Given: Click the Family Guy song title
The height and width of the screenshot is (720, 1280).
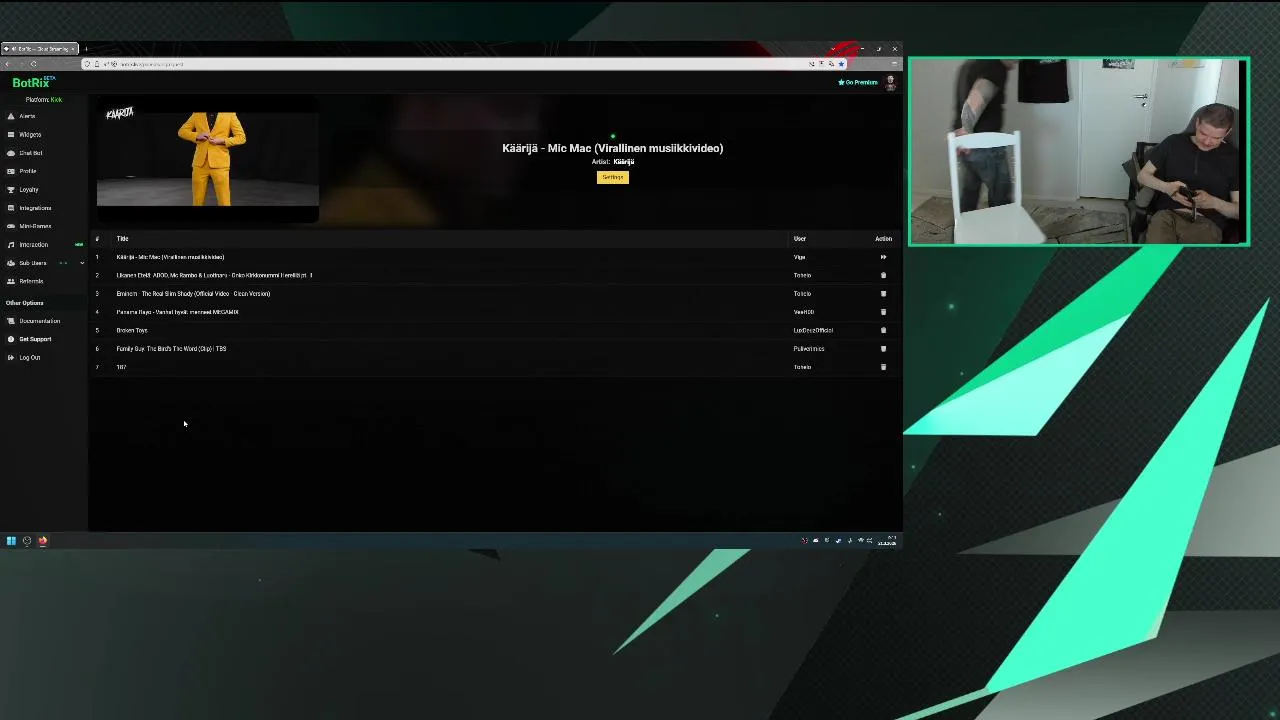Looking at the screenshot, I should click(171, 349).
